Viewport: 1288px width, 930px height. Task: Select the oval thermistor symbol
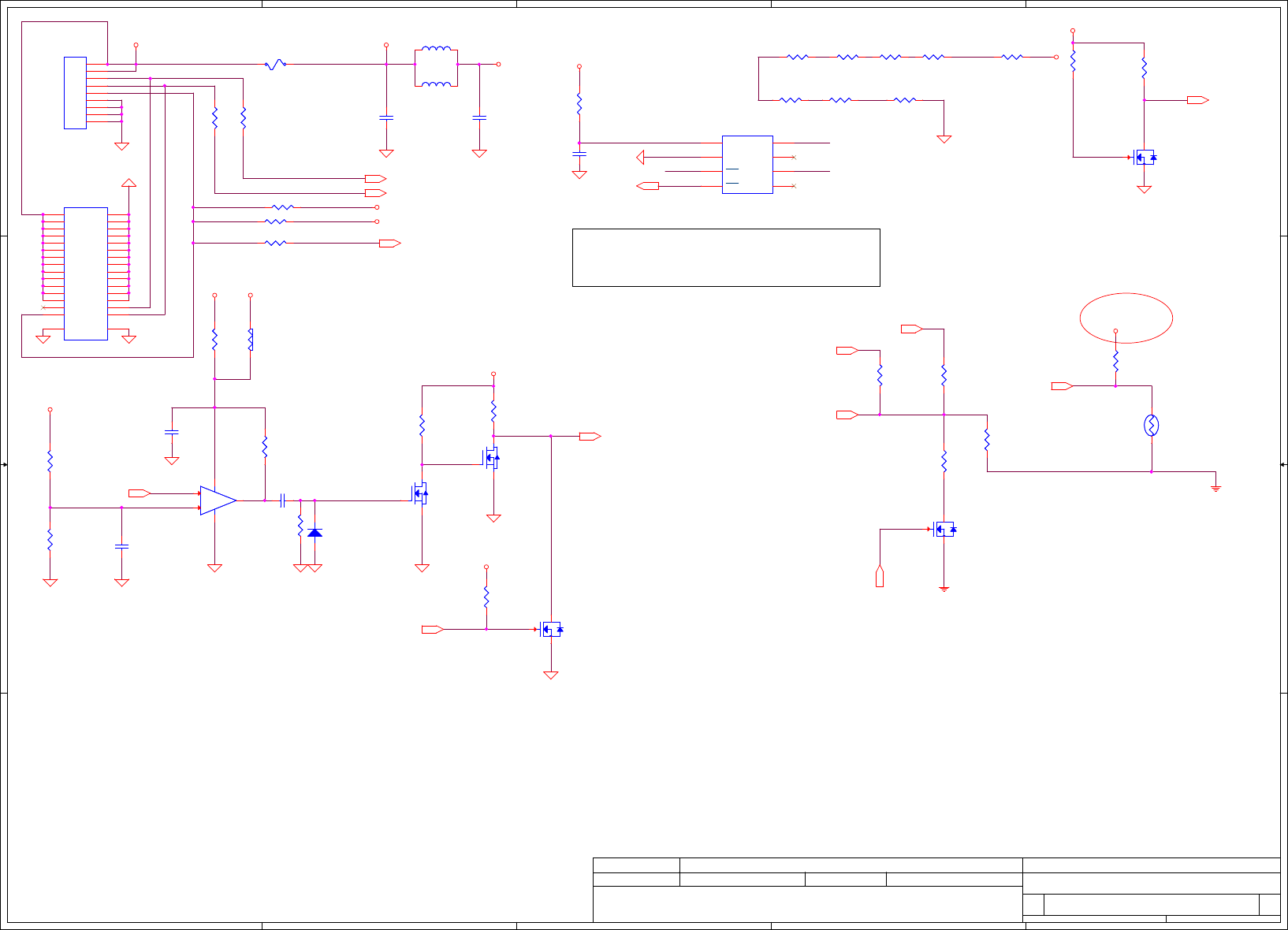click(1152, 426)
